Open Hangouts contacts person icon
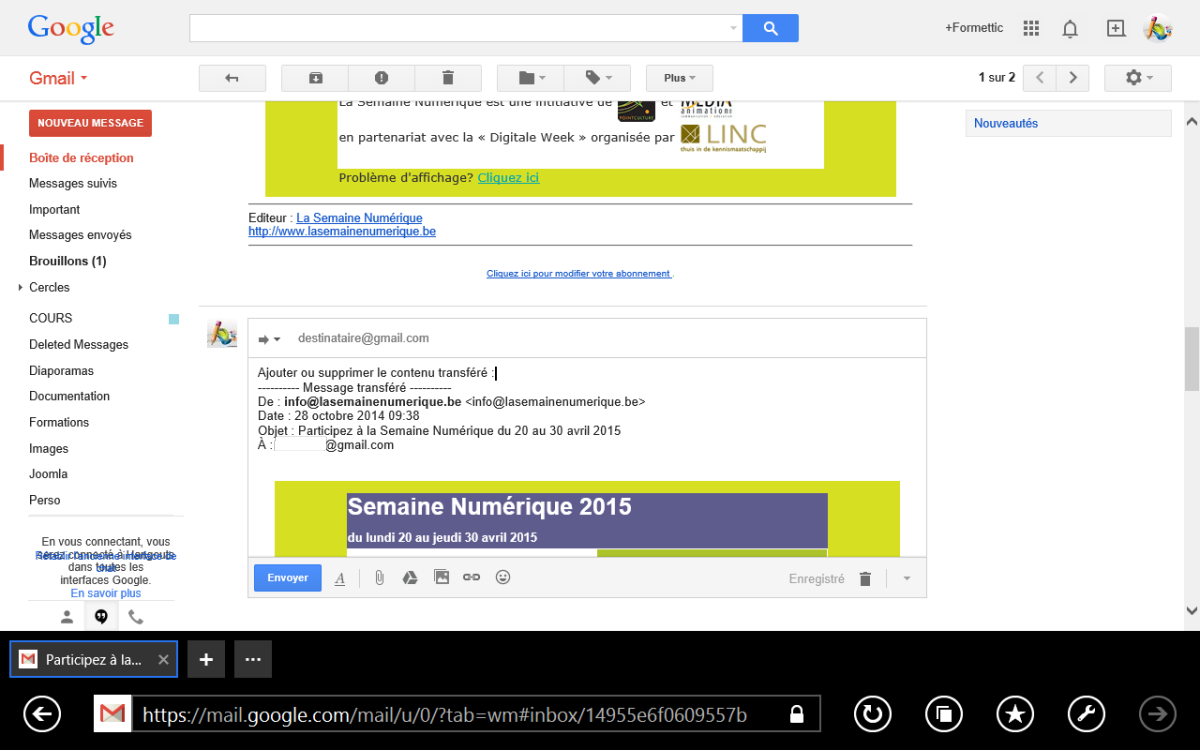This screenshot has height=750, width=1200. click(67, 617)
